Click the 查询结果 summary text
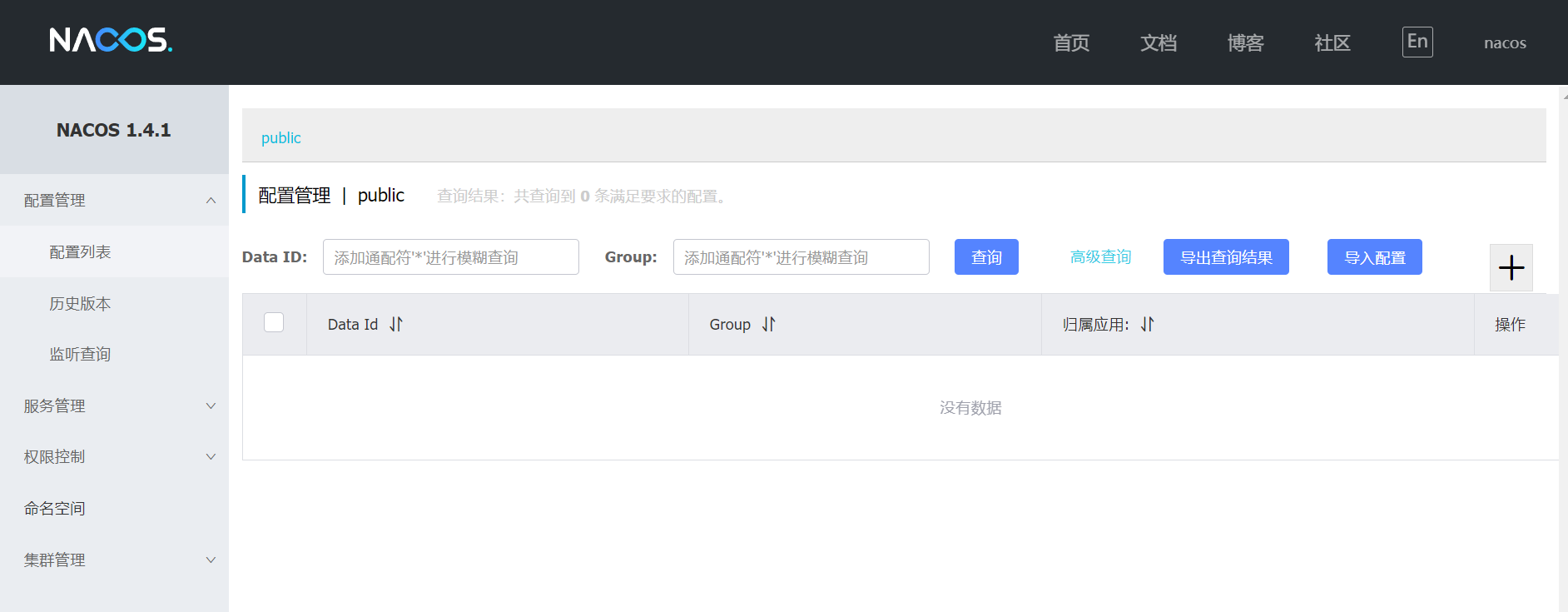Image resolution: width=1568 pixels, height=612 pixels. pos(583,196)
